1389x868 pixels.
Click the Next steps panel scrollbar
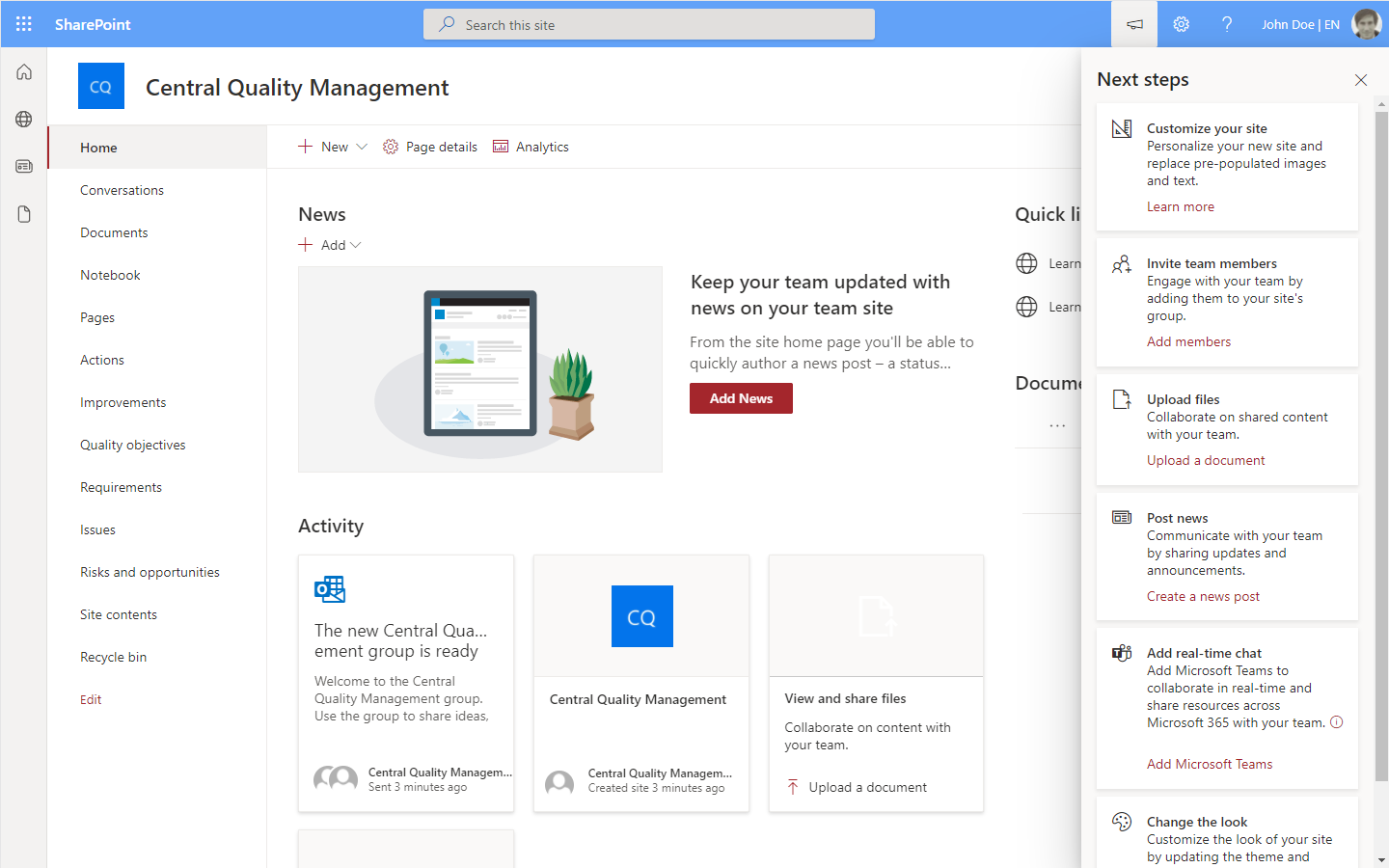1381,448
